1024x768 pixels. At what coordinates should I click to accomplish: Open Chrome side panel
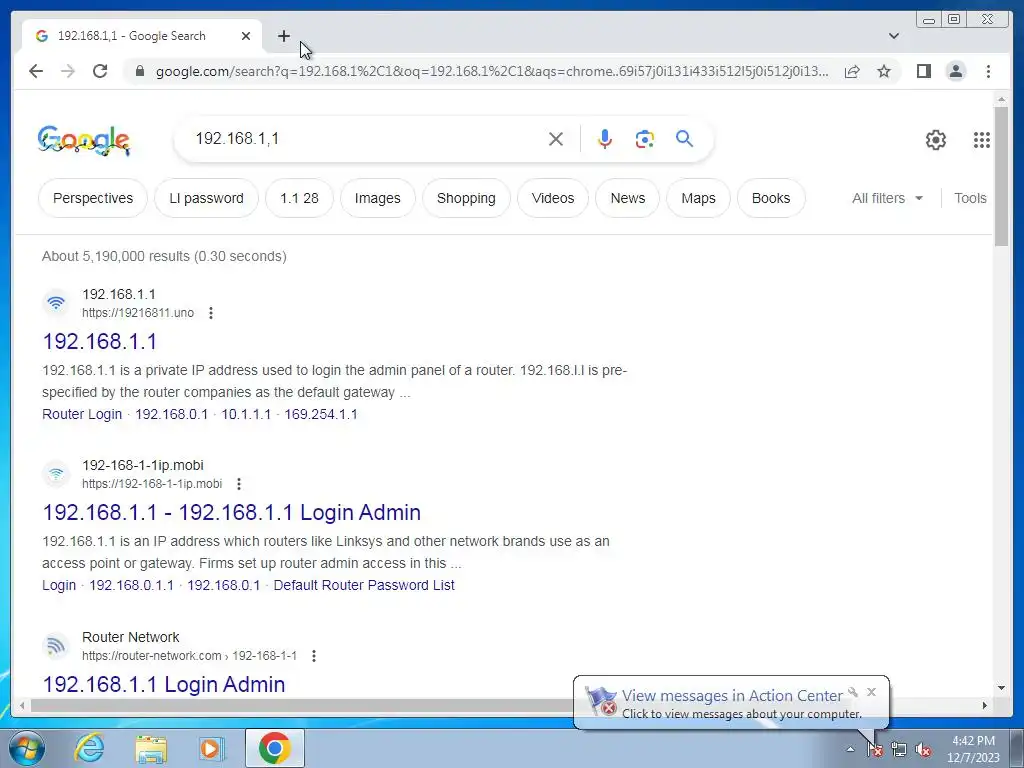923,71
